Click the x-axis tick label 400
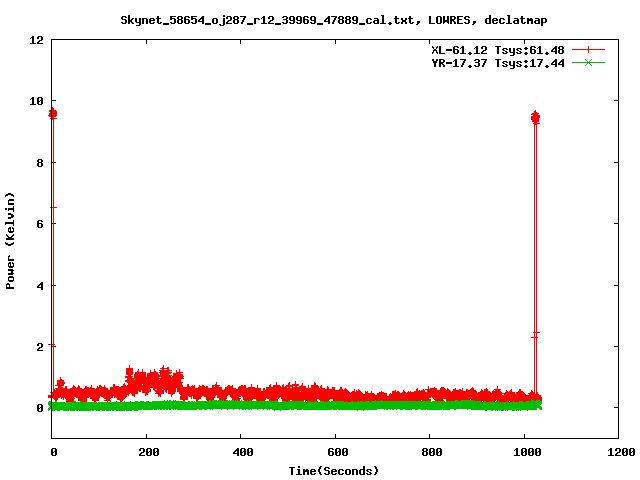The image size is (640, 480). (x=243, y=452)
